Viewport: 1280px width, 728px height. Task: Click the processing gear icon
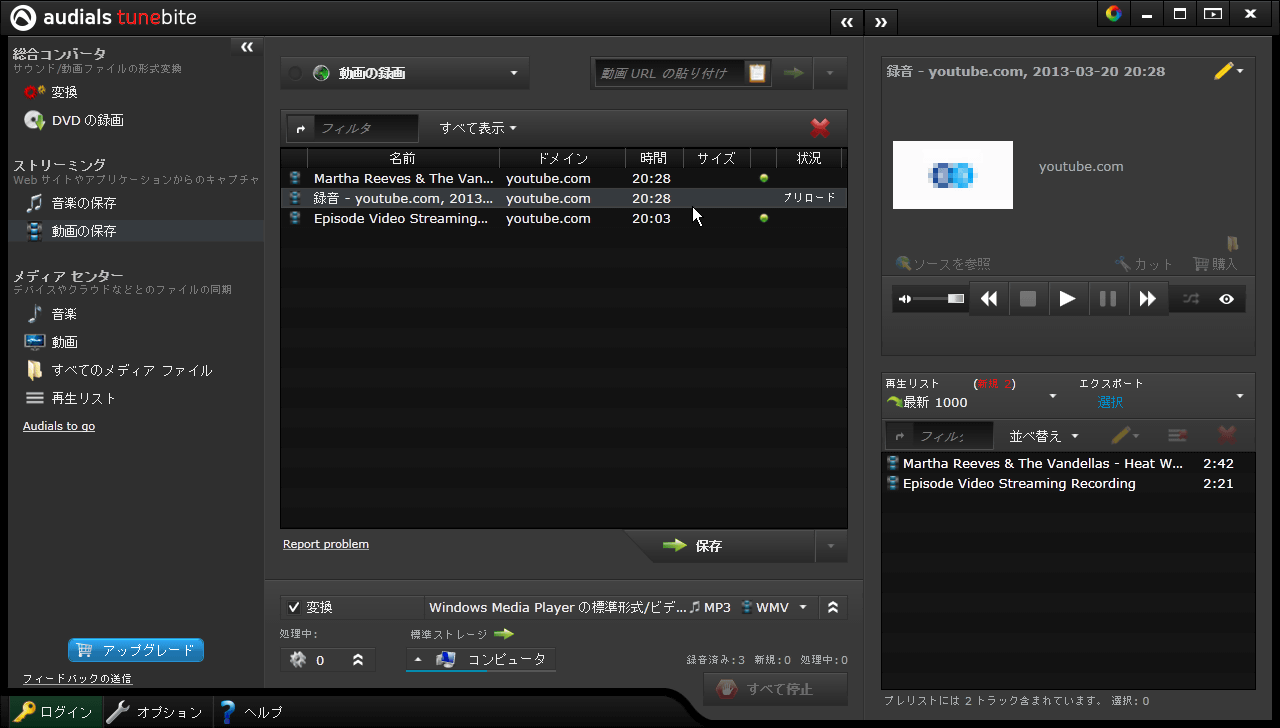297,660
